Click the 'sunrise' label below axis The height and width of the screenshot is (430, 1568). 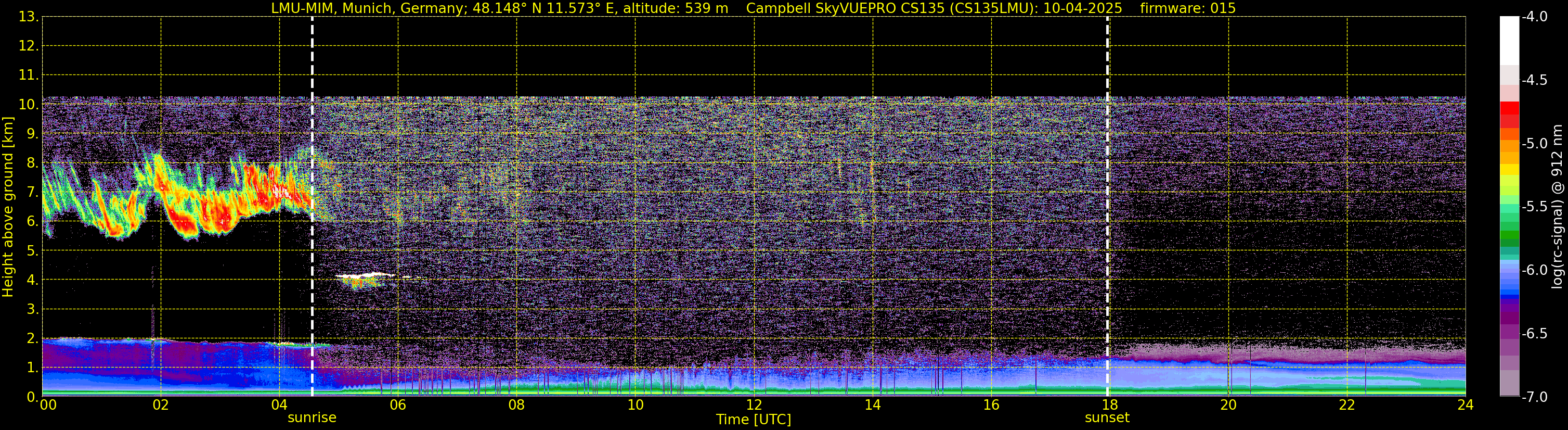tap(312, 418)
